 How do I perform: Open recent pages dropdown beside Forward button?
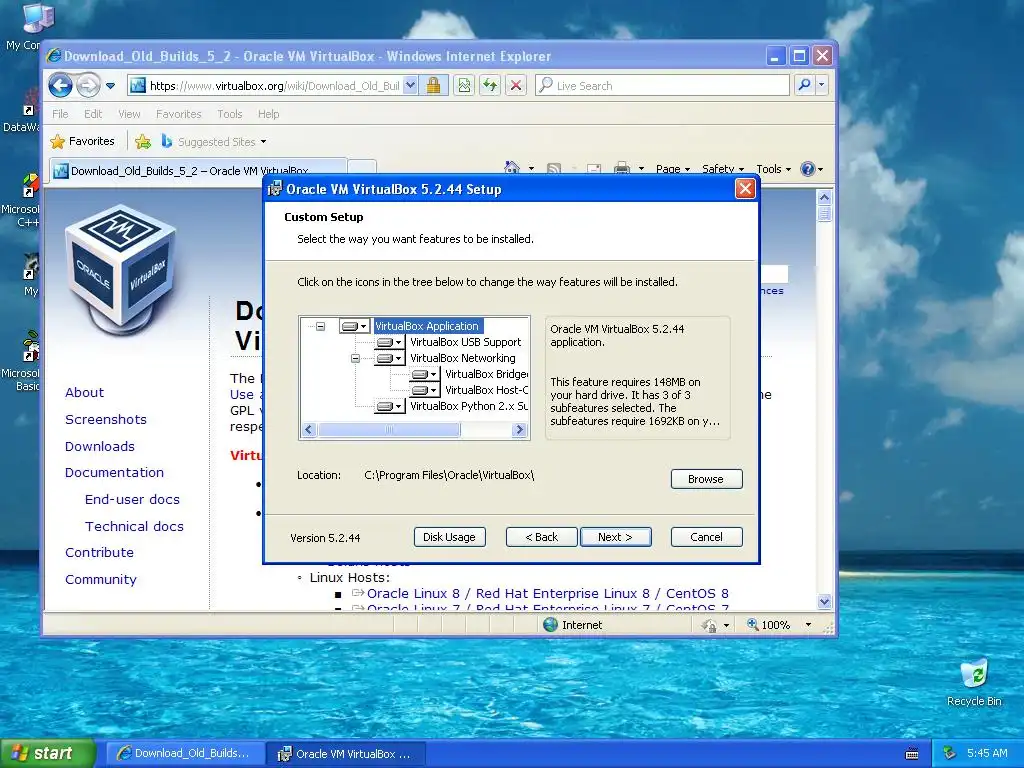[x=110, y=86]
